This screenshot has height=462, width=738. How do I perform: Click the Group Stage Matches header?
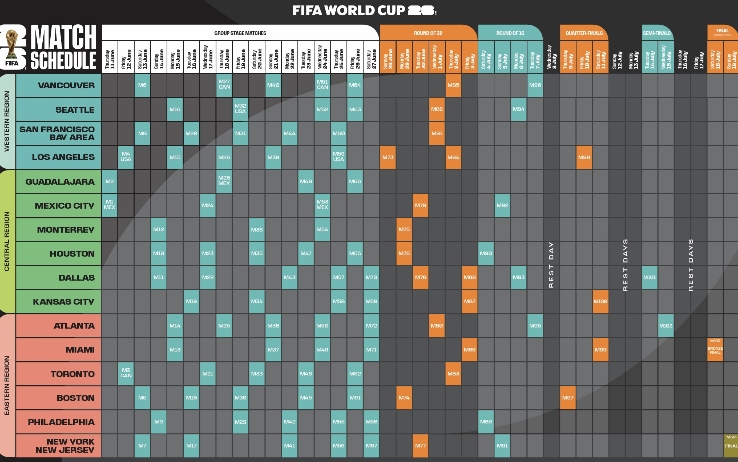coord(239,32)
